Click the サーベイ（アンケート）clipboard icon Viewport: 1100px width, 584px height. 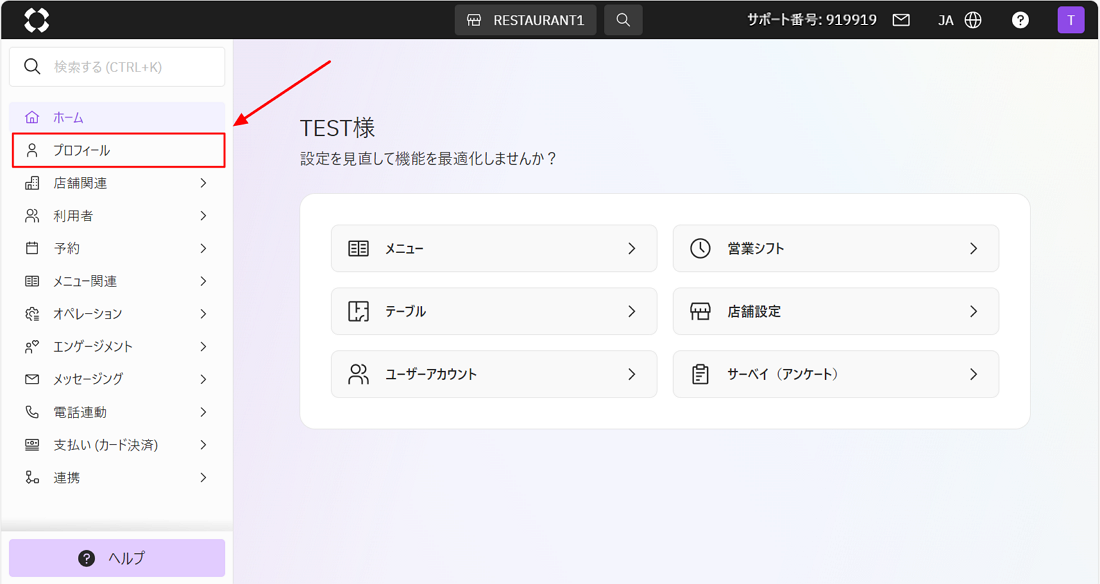(x=700, y=374)
